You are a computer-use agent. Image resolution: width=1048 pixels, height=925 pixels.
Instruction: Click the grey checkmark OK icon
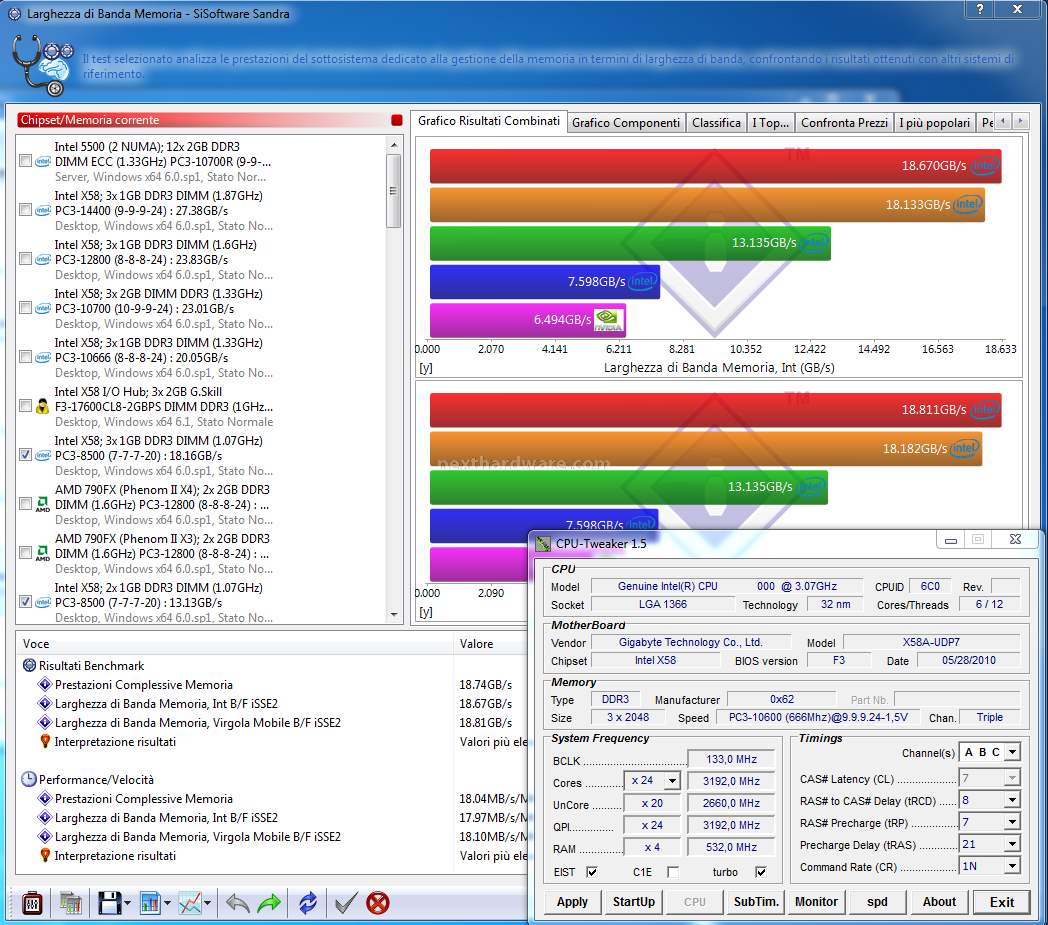coord(346,904)
